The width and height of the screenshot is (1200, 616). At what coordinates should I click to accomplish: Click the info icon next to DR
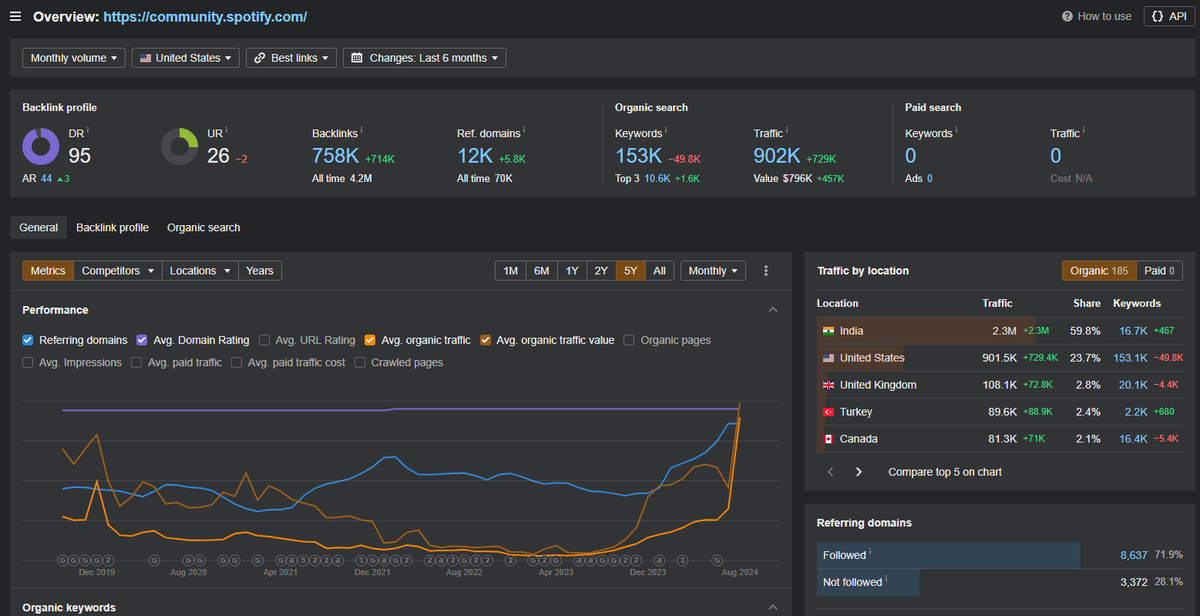[x=87, y=131]
